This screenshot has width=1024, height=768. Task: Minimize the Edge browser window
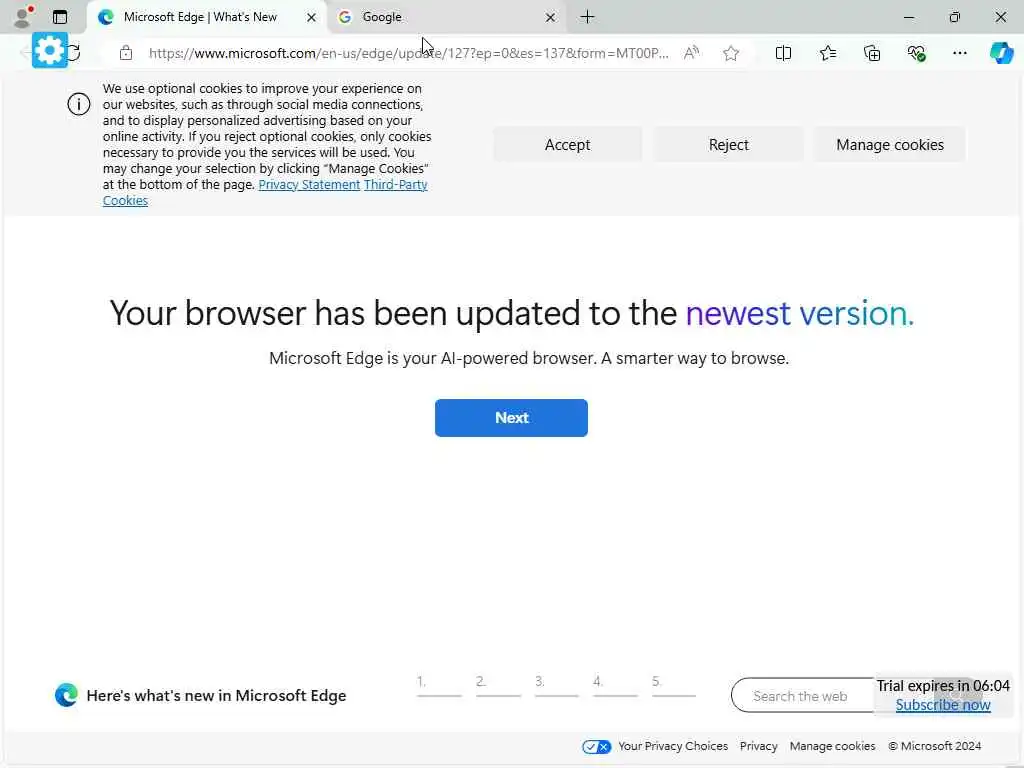pos(908,17)
